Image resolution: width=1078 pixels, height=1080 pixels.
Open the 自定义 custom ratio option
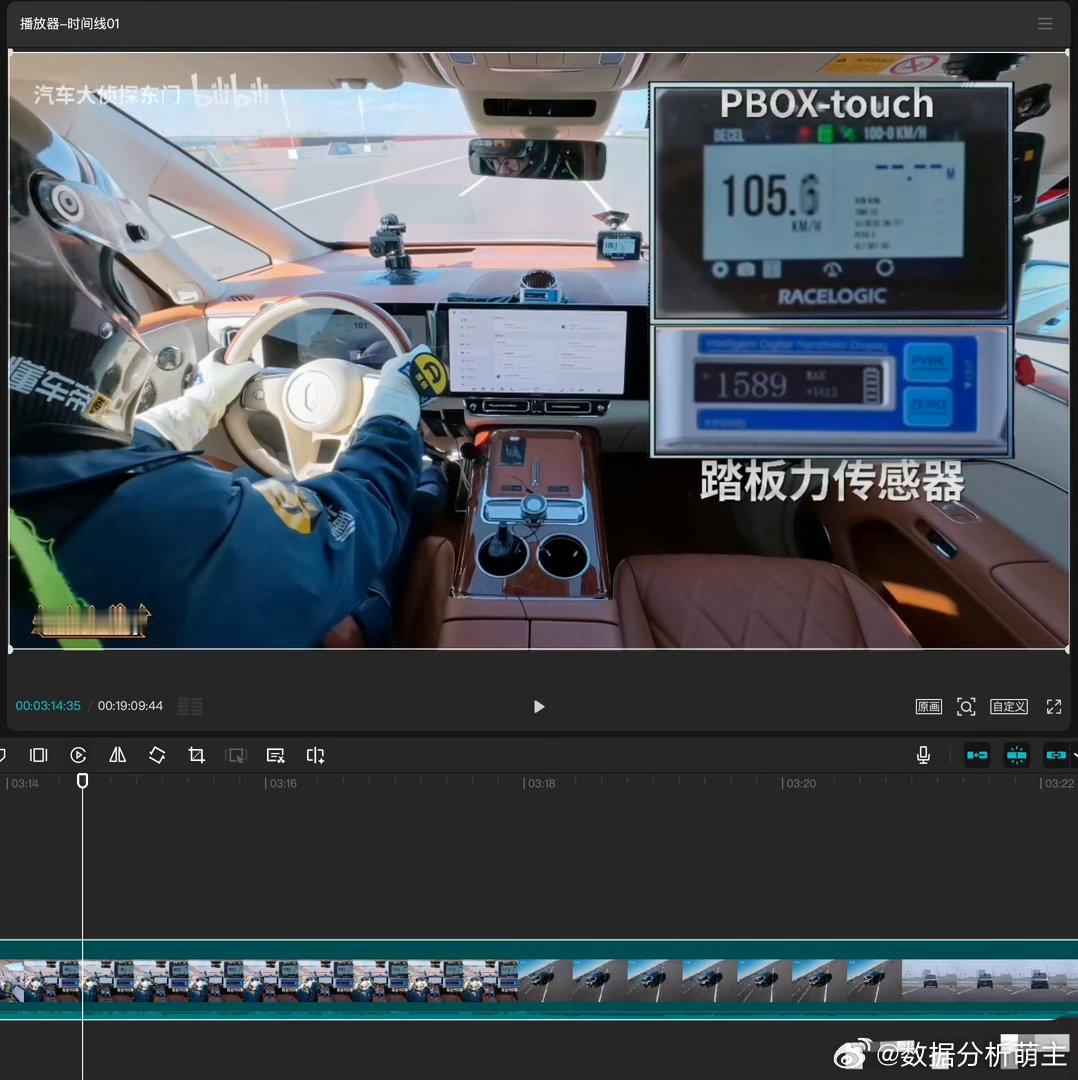[x=1008, y=707]
